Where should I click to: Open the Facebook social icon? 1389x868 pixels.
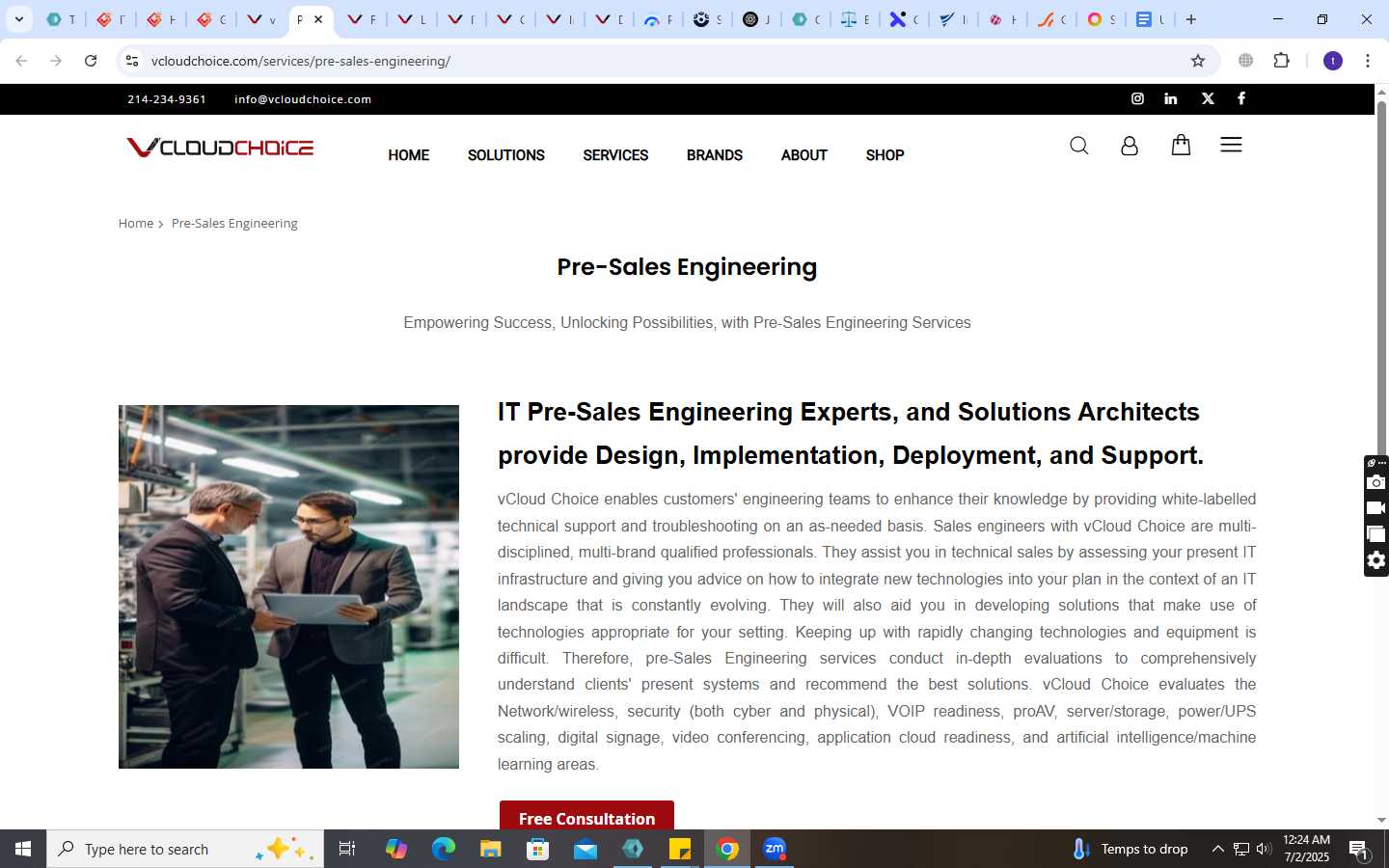pos(1241,98)
